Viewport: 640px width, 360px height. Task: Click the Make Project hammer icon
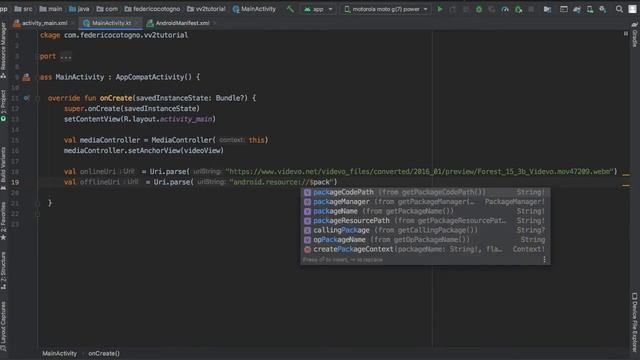(x=290, y=9)
